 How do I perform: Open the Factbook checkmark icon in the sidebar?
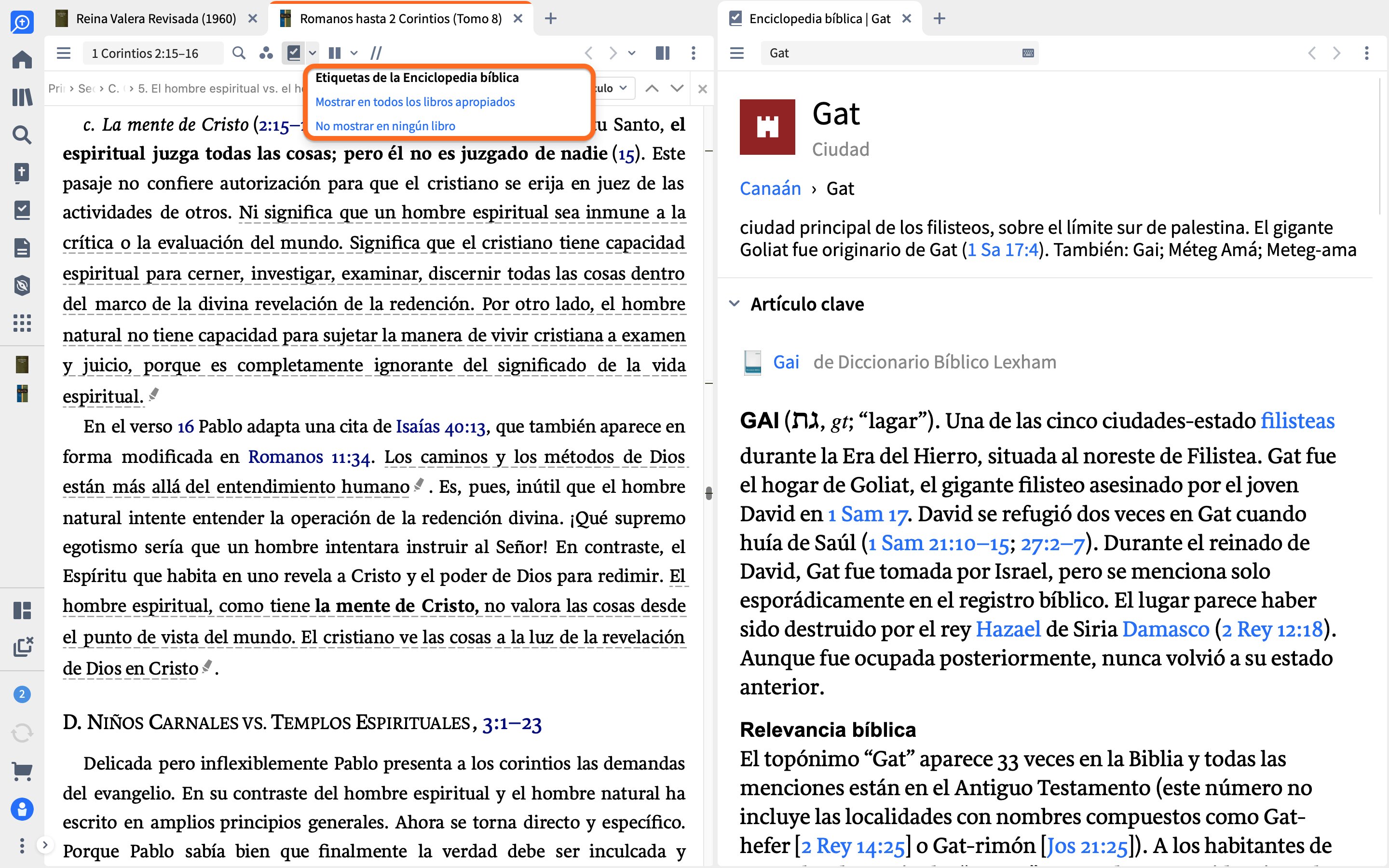(x=22, y=210)
